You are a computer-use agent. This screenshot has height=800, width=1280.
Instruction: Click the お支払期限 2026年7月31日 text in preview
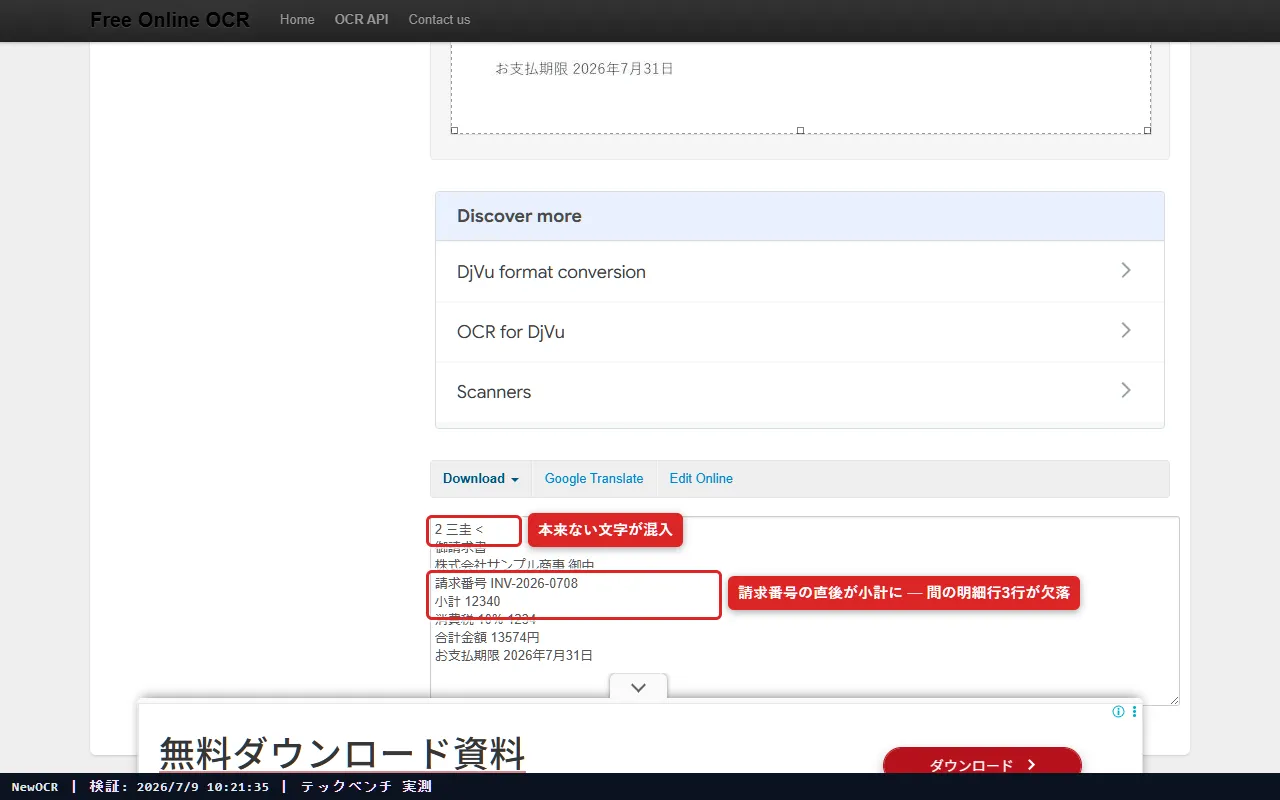(x=584, y=69)
